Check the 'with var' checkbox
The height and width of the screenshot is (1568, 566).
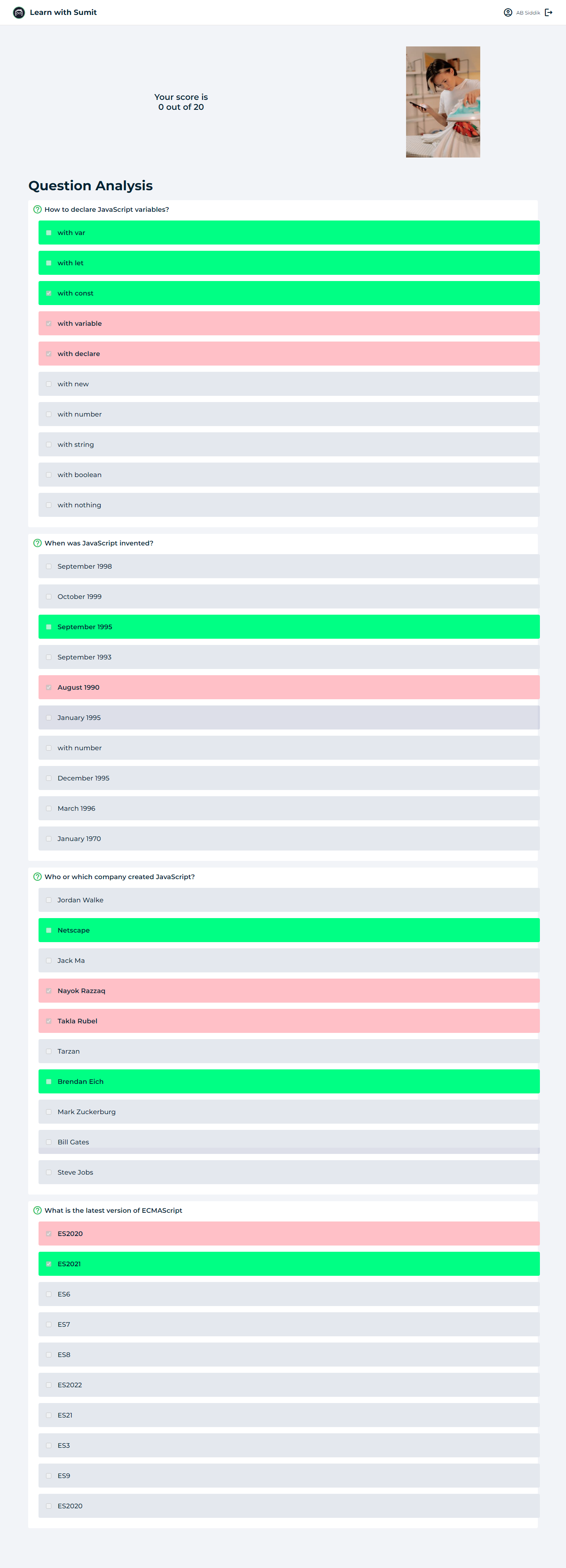tap(49, 233)
